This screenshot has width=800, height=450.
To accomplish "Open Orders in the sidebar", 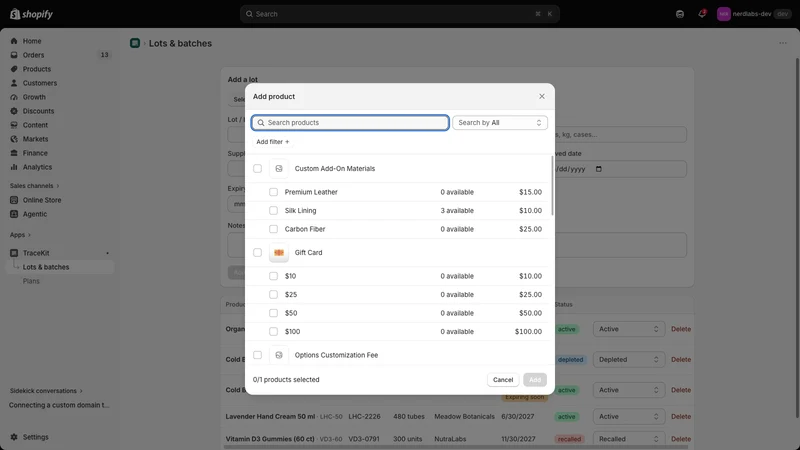I will tap(33, 55).
